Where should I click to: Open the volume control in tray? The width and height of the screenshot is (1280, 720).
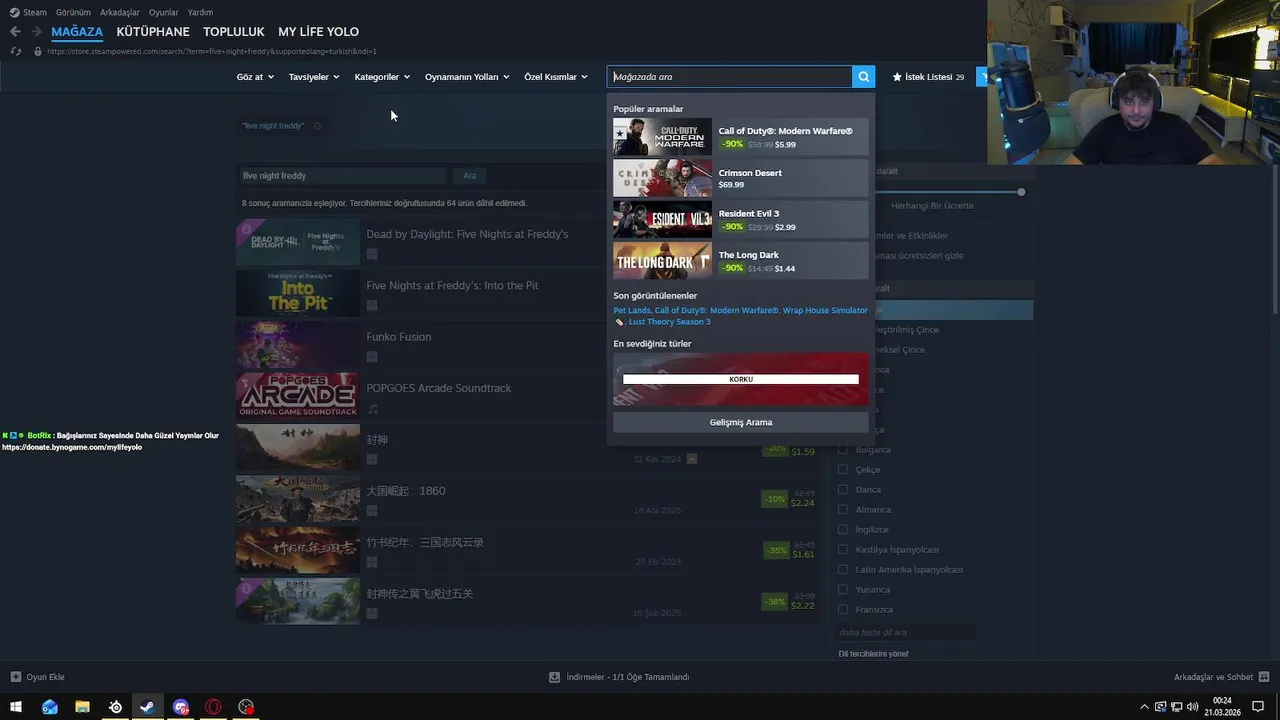[1193, 707]
